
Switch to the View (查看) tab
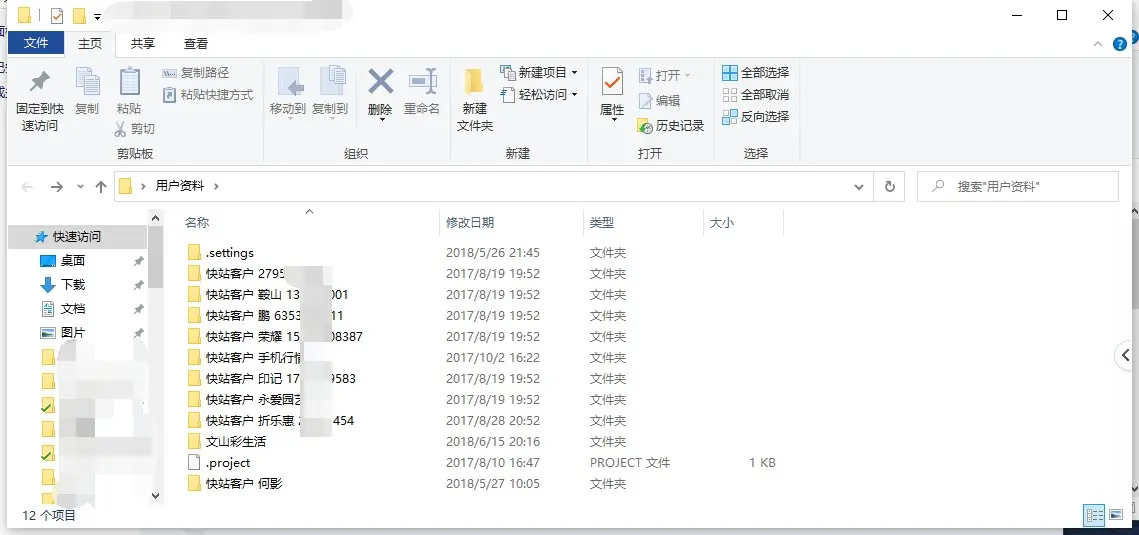point(195,44)
